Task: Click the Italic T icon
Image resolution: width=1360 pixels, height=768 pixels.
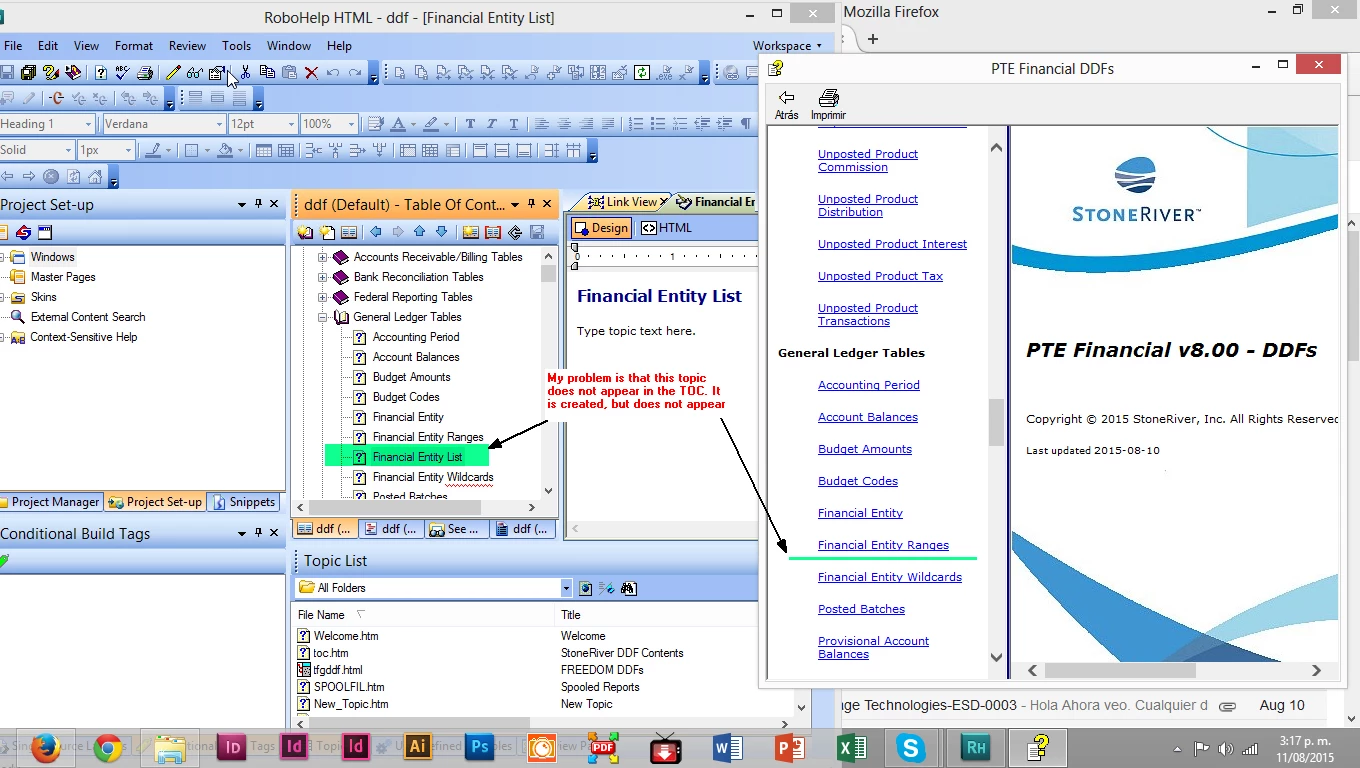Action: (492, 124)
